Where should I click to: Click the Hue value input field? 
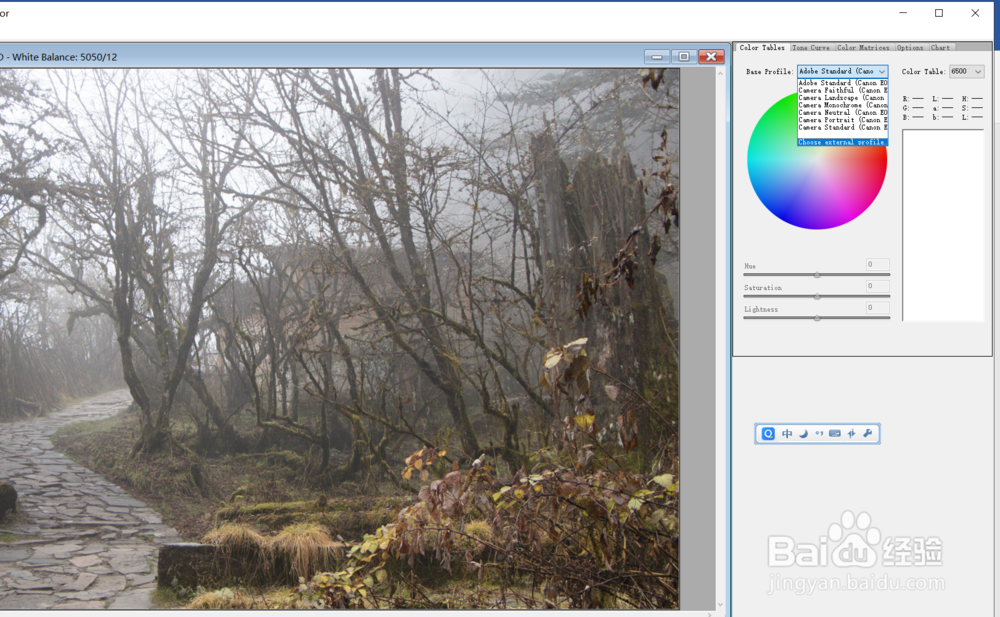click(x=878, y=264)
